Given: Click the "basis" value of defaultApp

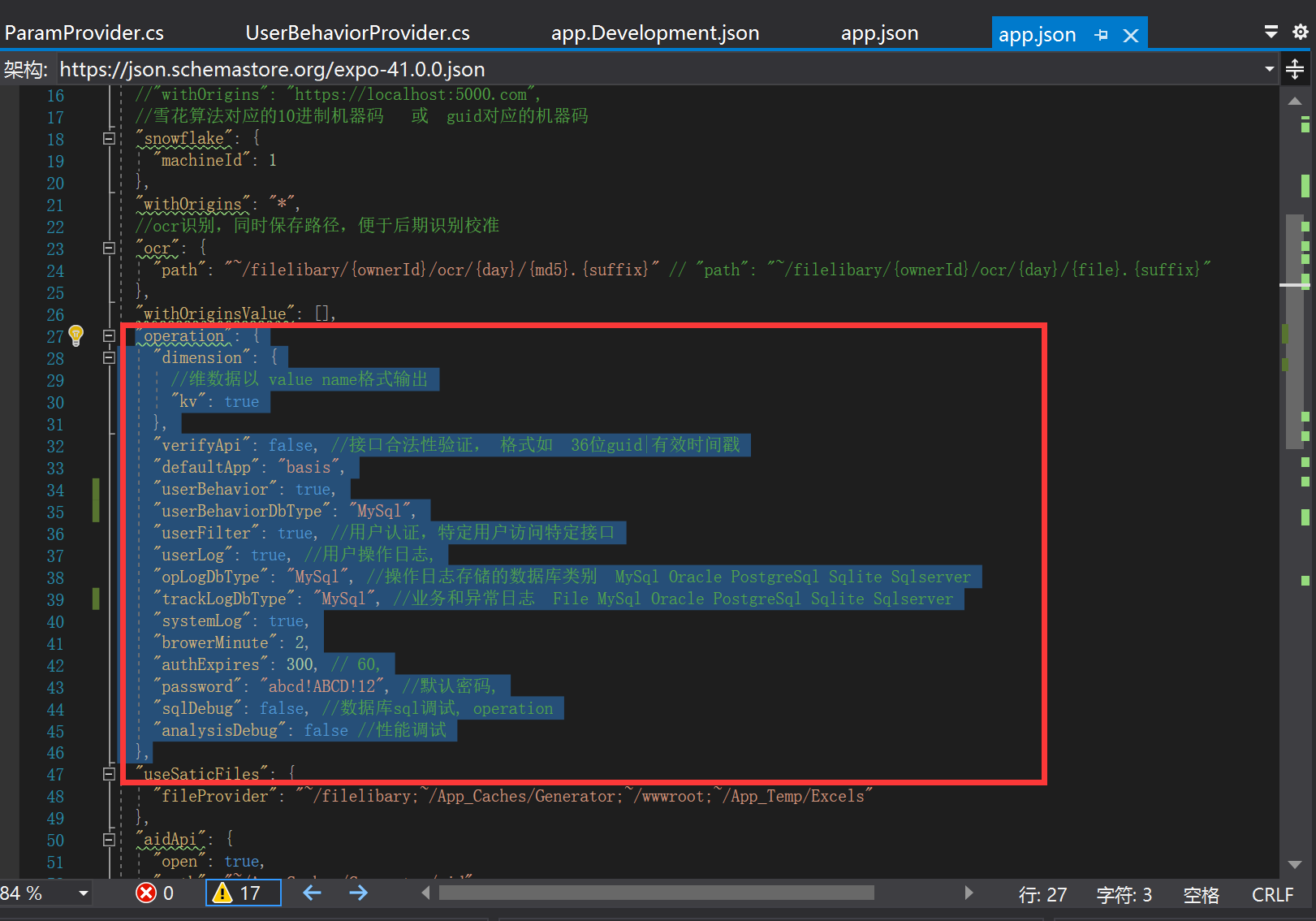Looking at the screenshot, I should 309,468.
